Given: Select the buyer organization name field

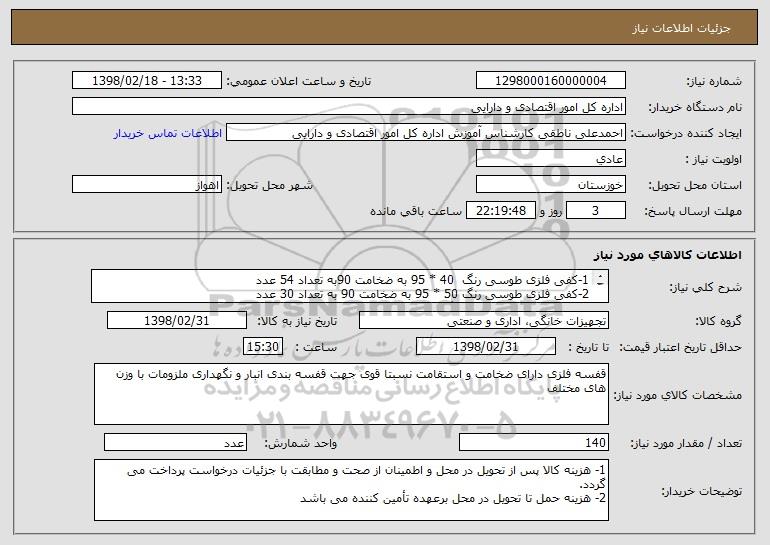Looking at the screenshot, I should (349, 107).
